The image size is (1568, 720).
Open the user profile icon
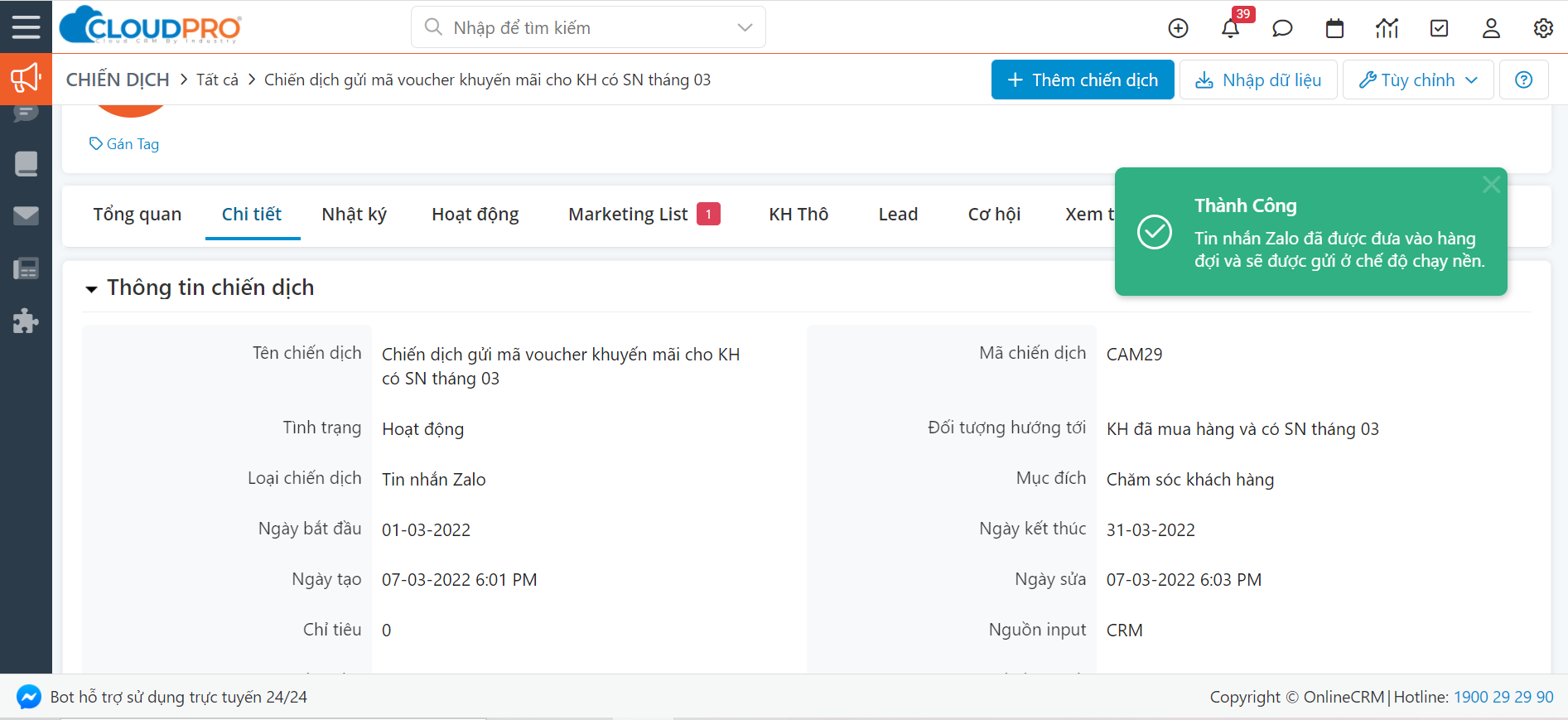1491,28
